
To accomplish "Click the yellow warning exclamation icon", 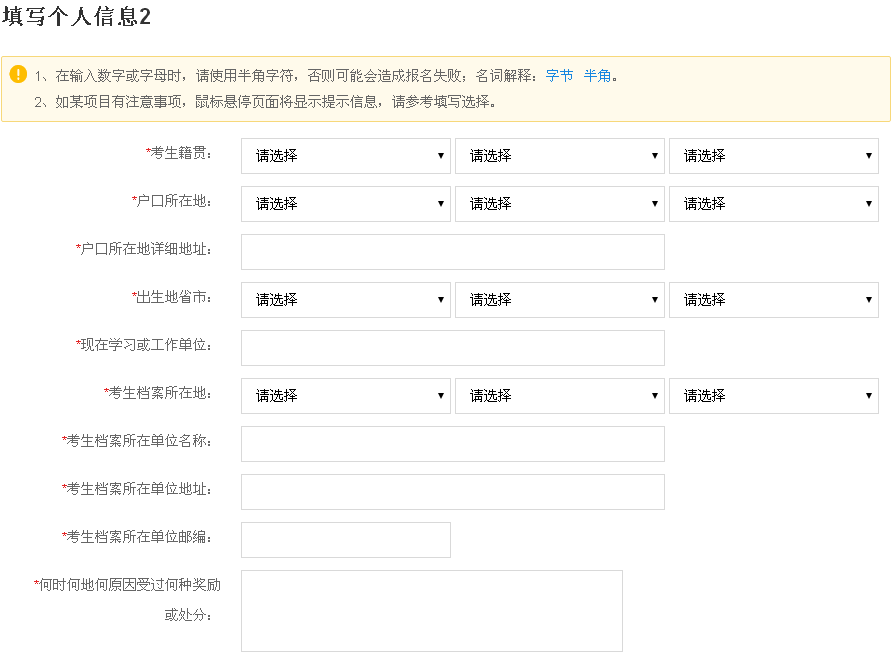I will [x=18, y=75].
